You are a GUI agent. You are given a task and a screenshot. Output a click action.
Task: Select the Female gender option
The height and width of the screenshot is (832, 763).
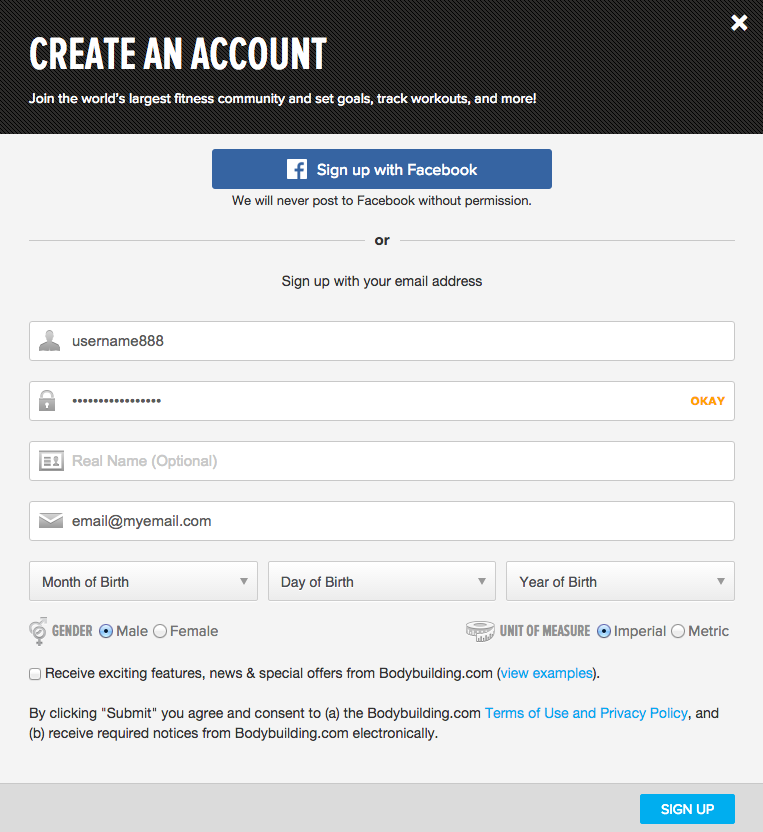[x=160, y=632]
